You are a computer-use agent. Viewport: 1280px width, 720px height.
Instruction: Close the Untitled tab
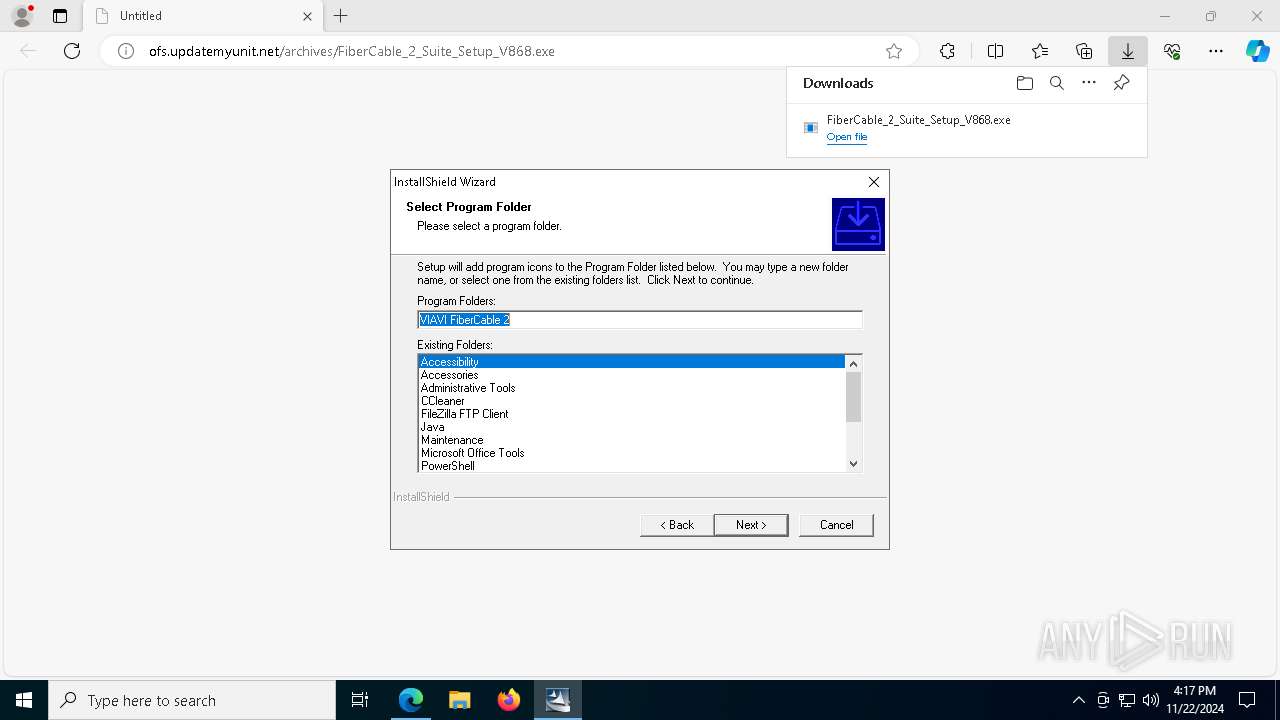click(307, 16)
